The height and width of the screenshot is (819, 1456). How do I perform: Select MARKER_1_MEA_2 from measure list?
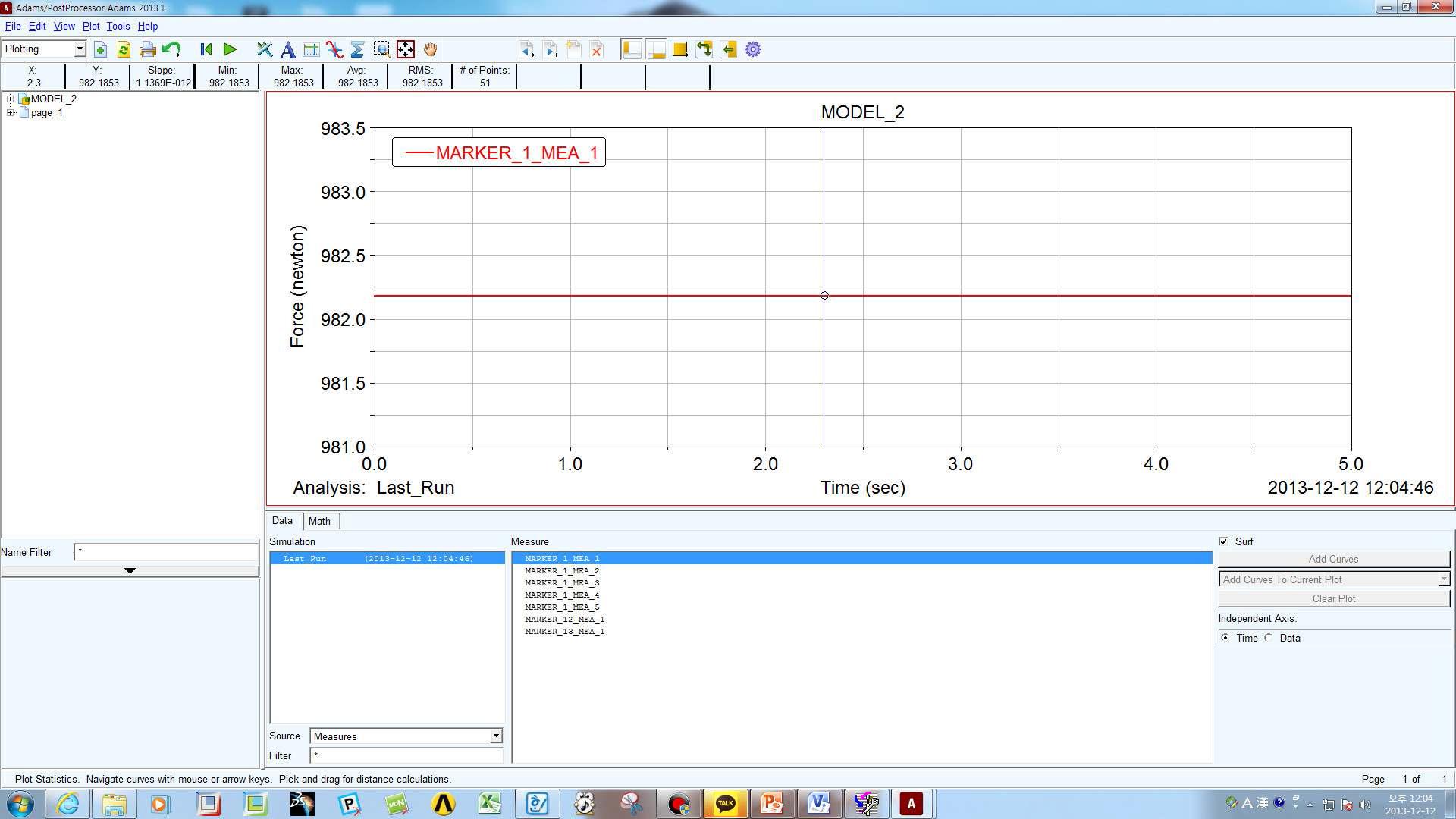coord(562,570)
